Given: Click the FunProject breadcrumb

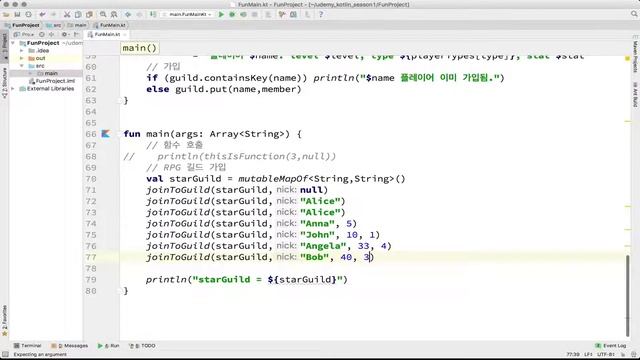Looking at the screenshot, I should click(22, 25).
